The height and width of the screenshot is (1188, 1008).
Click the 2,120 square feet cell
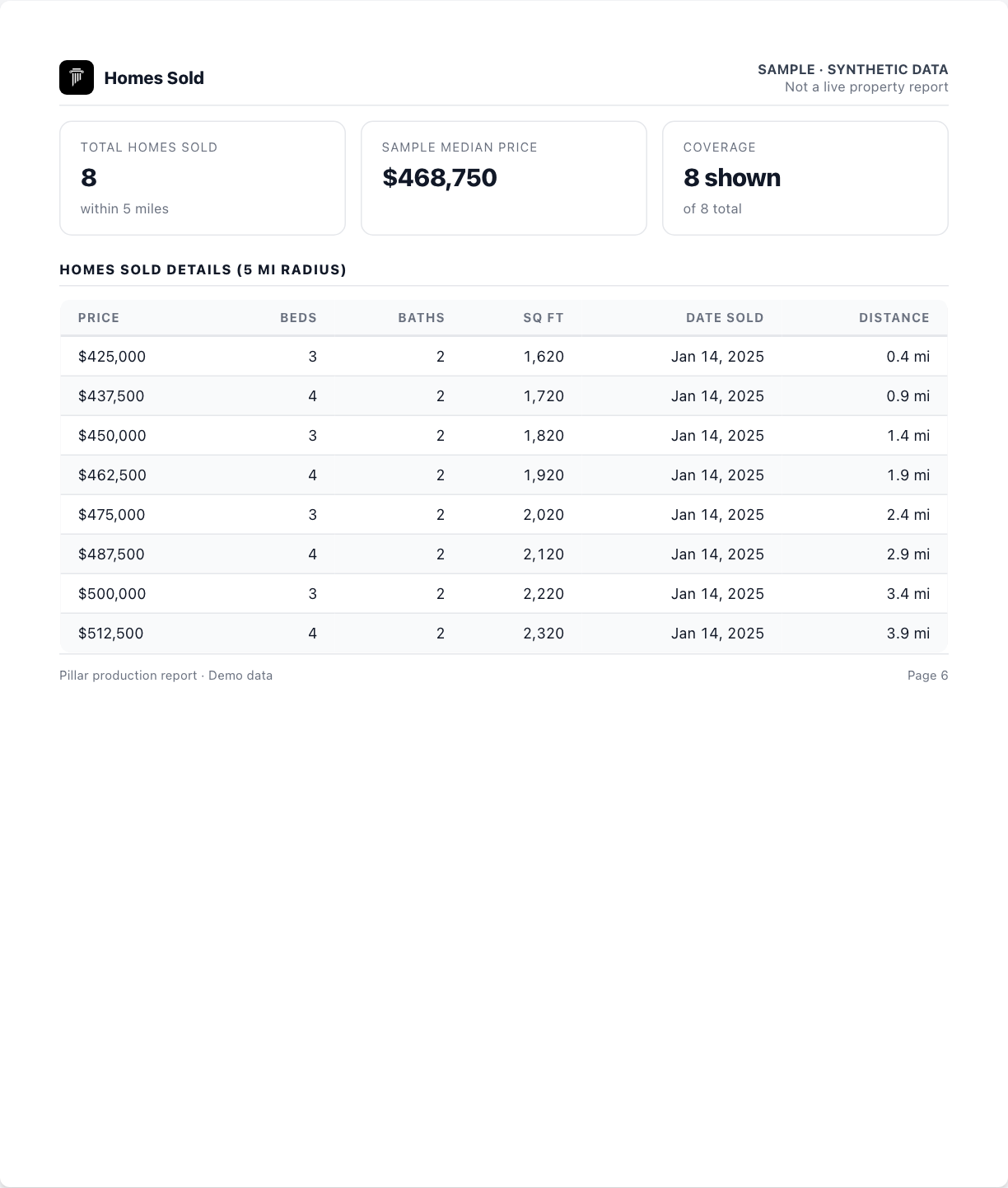coord(544,554)
